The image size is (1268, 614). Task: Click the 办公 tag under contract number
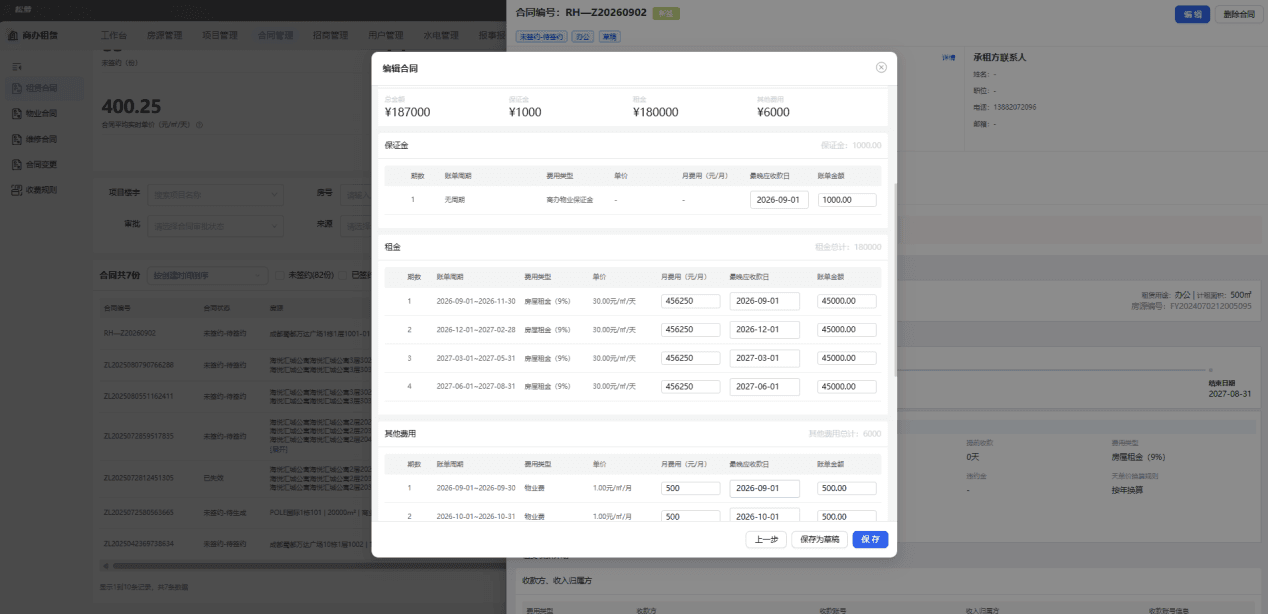[583, 36]
